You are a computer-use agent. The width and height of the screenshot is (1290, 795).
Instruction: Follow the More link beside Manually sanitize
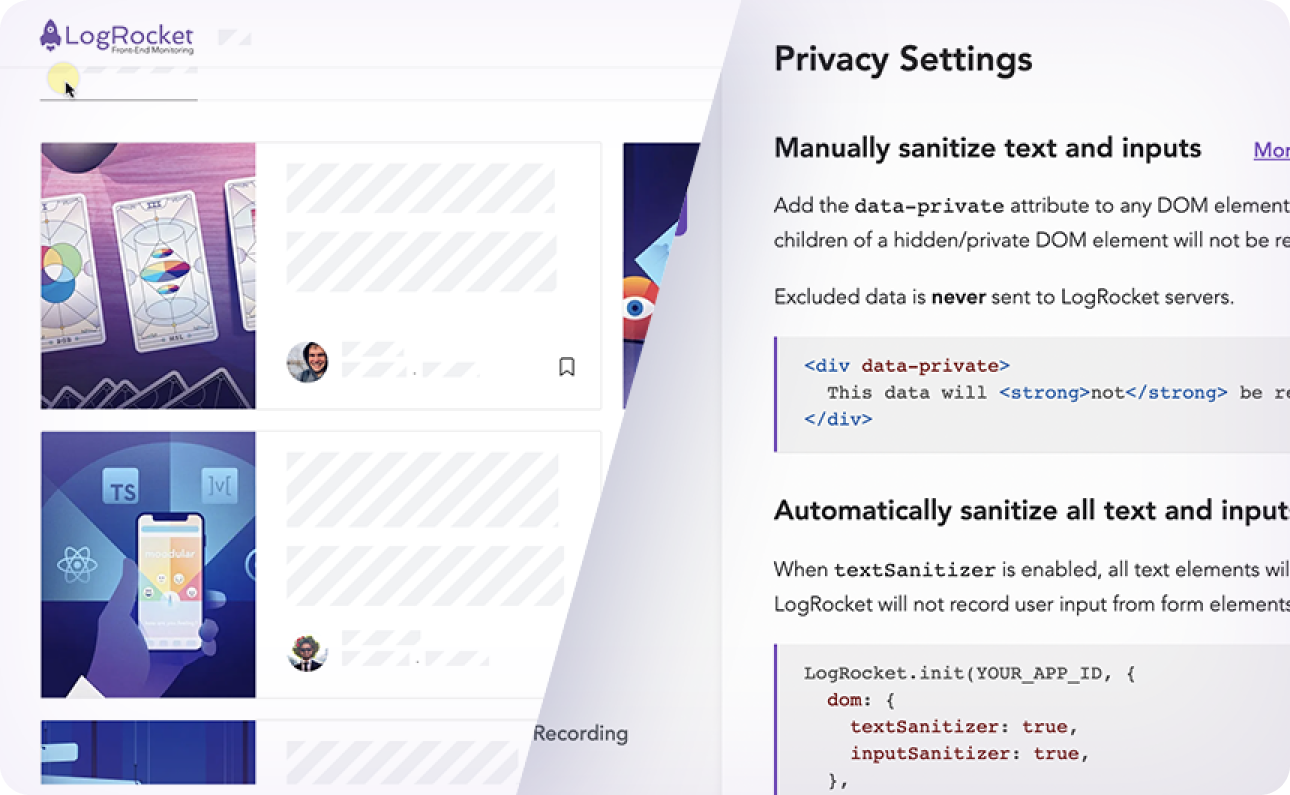click(x=1271, y=150)
